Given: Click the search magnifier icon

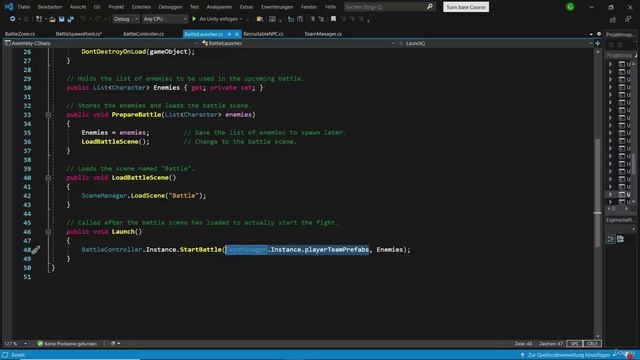Looking at the screenshot, I should pyautogui.click(x=430, y=7).
